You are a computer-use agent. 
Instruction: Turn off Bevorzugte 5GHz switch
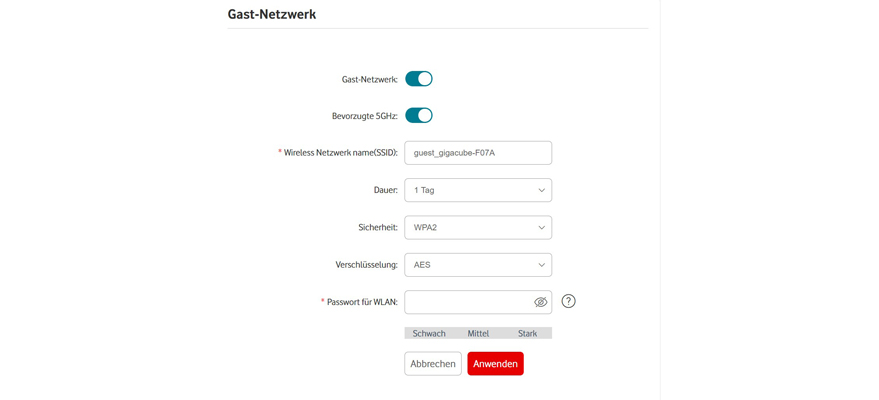pos(419,116)
